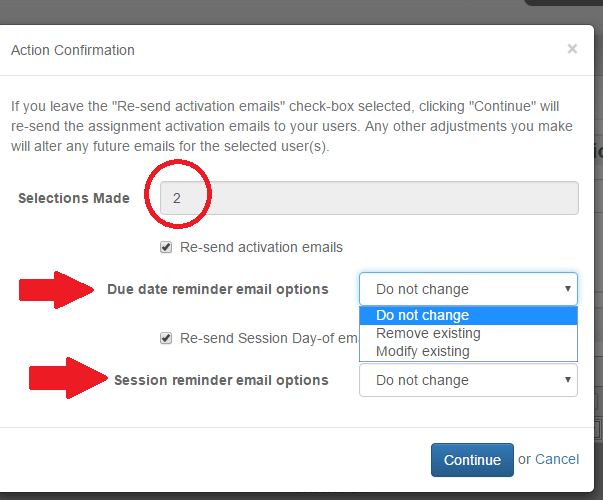Click the Selections Made field
Screen dimensions: 603x500
click(369, 198)
